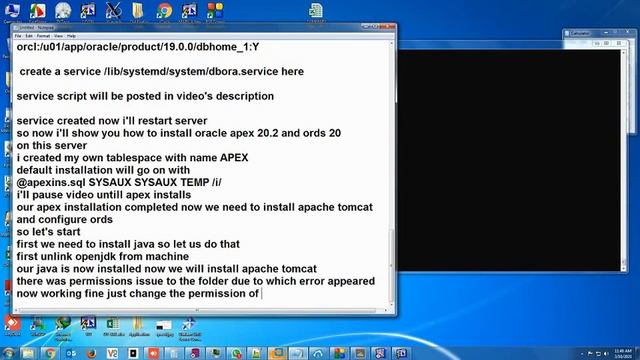Click Notepad vertical scrollbar down arrow
The image size is (640, 360).
point(392,304)
